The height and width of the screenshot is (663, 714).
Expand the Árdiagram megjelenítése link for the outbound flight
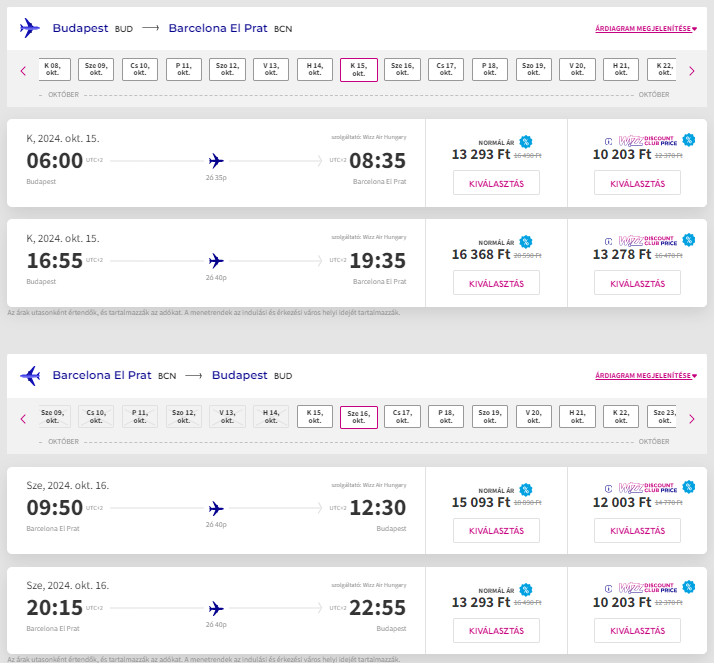point(645,29)
